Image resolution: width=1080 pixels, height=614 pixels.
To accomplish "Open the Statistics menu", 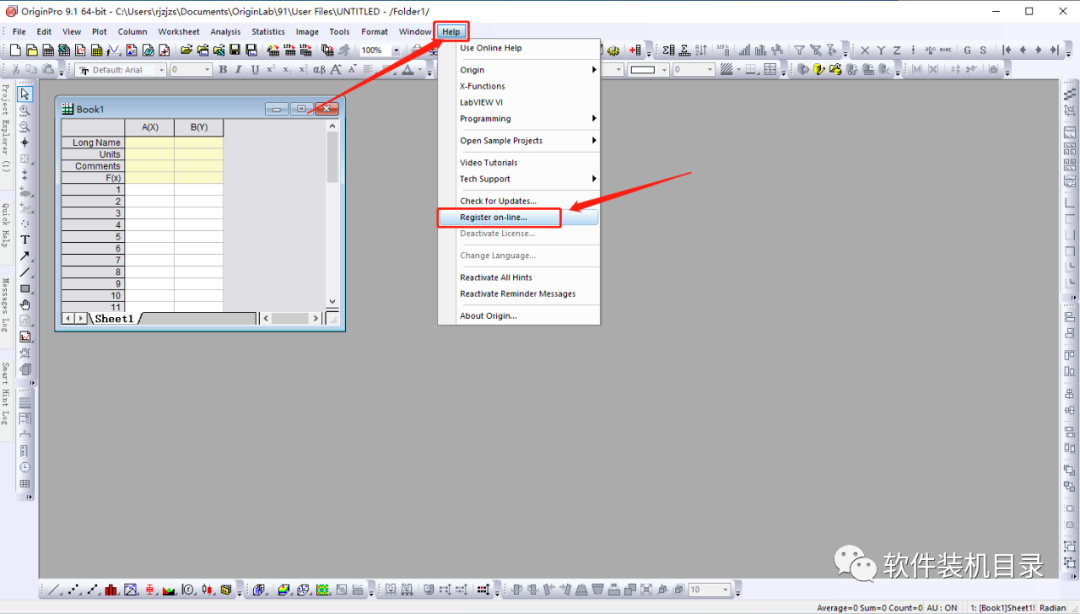I will pyautogui.click(x=268, y=32).
